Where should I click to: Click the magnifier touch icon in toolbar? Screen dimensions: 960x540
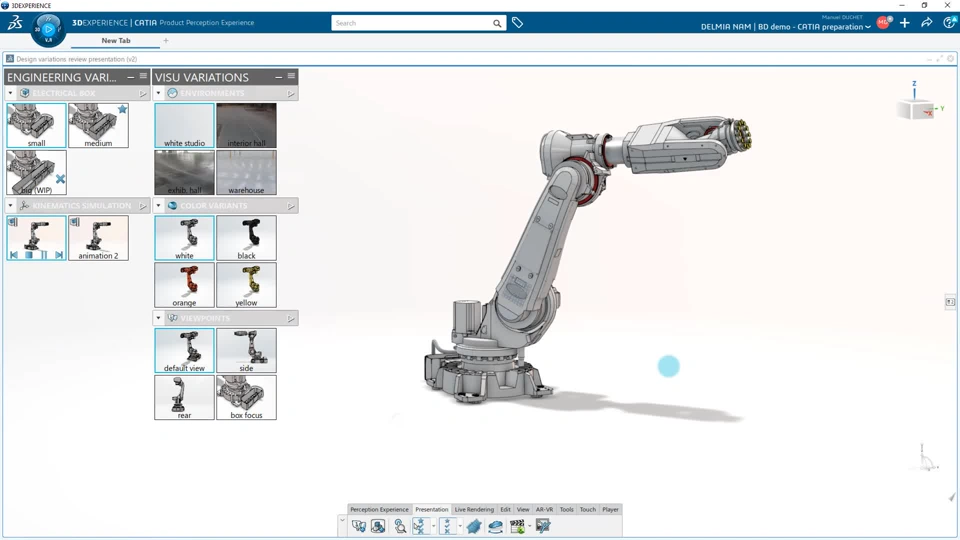[400, 526]
